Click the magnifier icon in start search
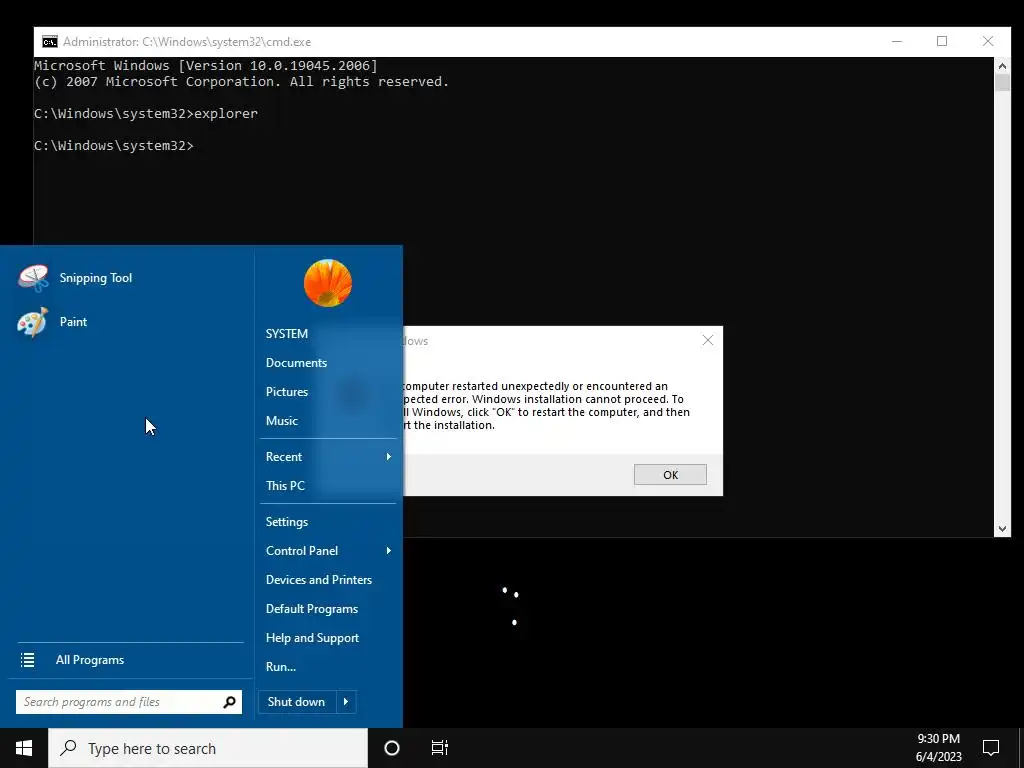This screenshot has height=768, width=1024. (x=229, y=702)
